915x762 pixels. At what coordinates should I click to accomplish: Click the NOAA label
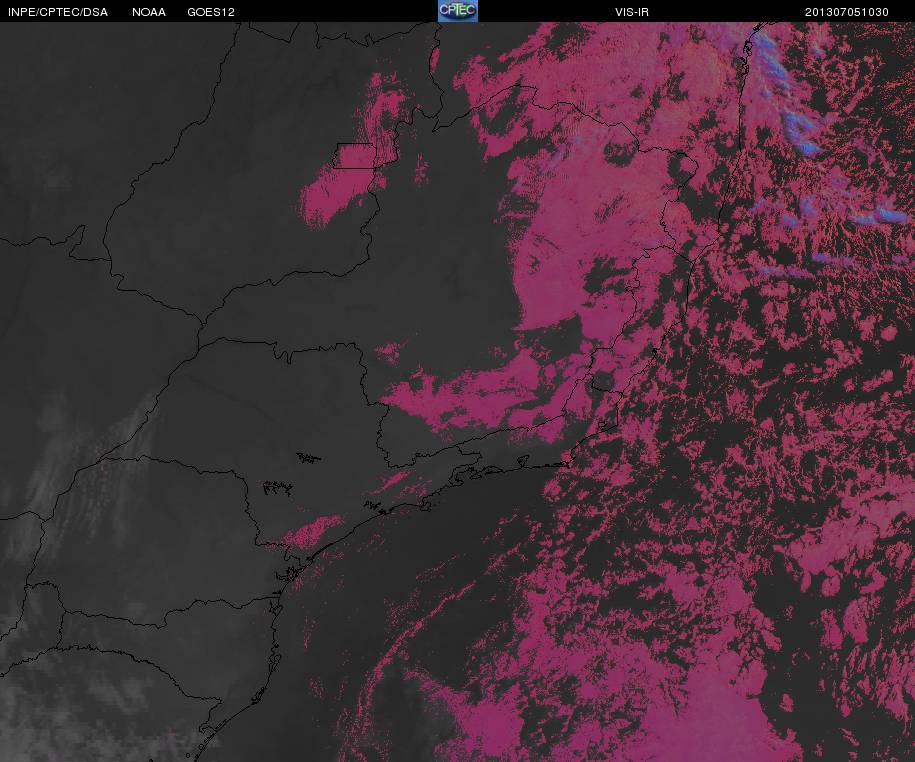(149, 12)
